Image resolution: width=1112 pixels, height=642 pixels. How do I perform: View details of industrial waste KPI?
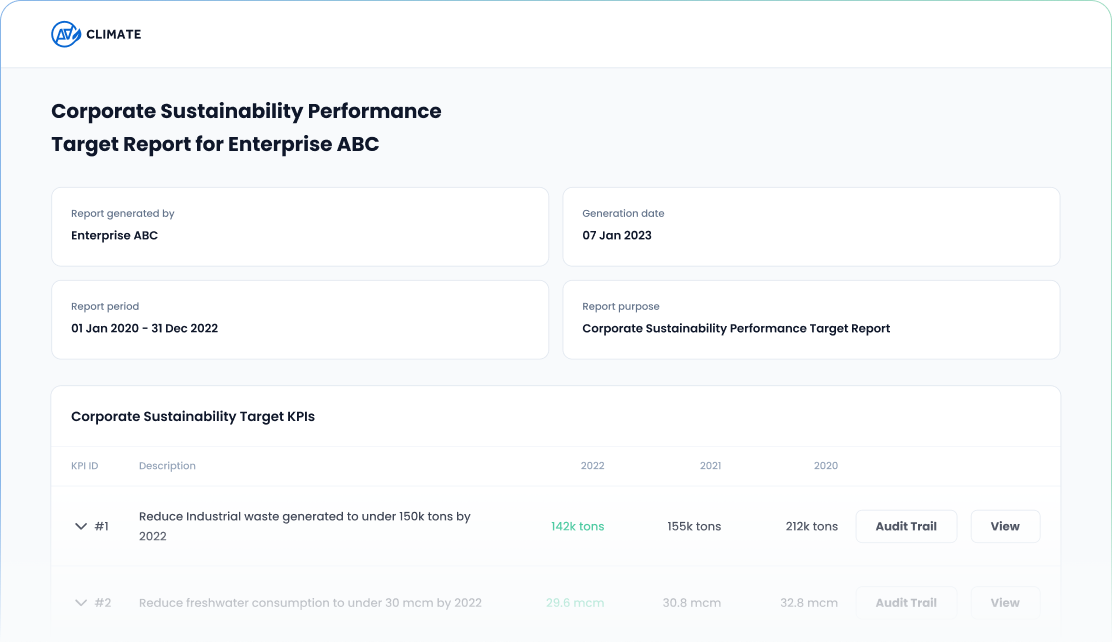click(x=1005, y=526)
